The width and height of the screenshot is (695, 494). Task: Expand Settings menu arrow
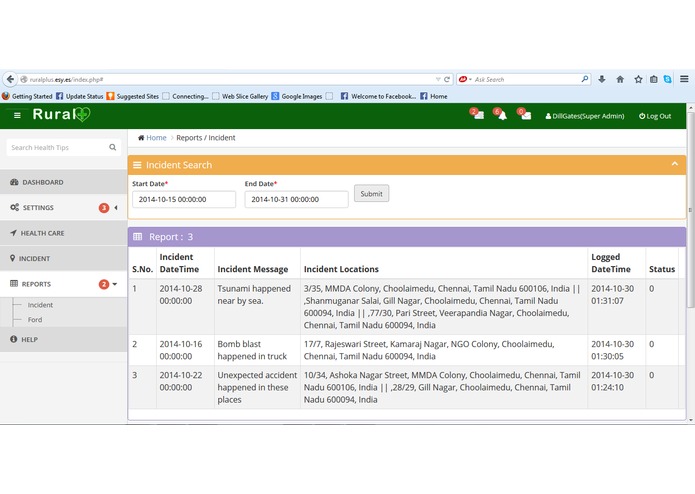coord(116,207)
